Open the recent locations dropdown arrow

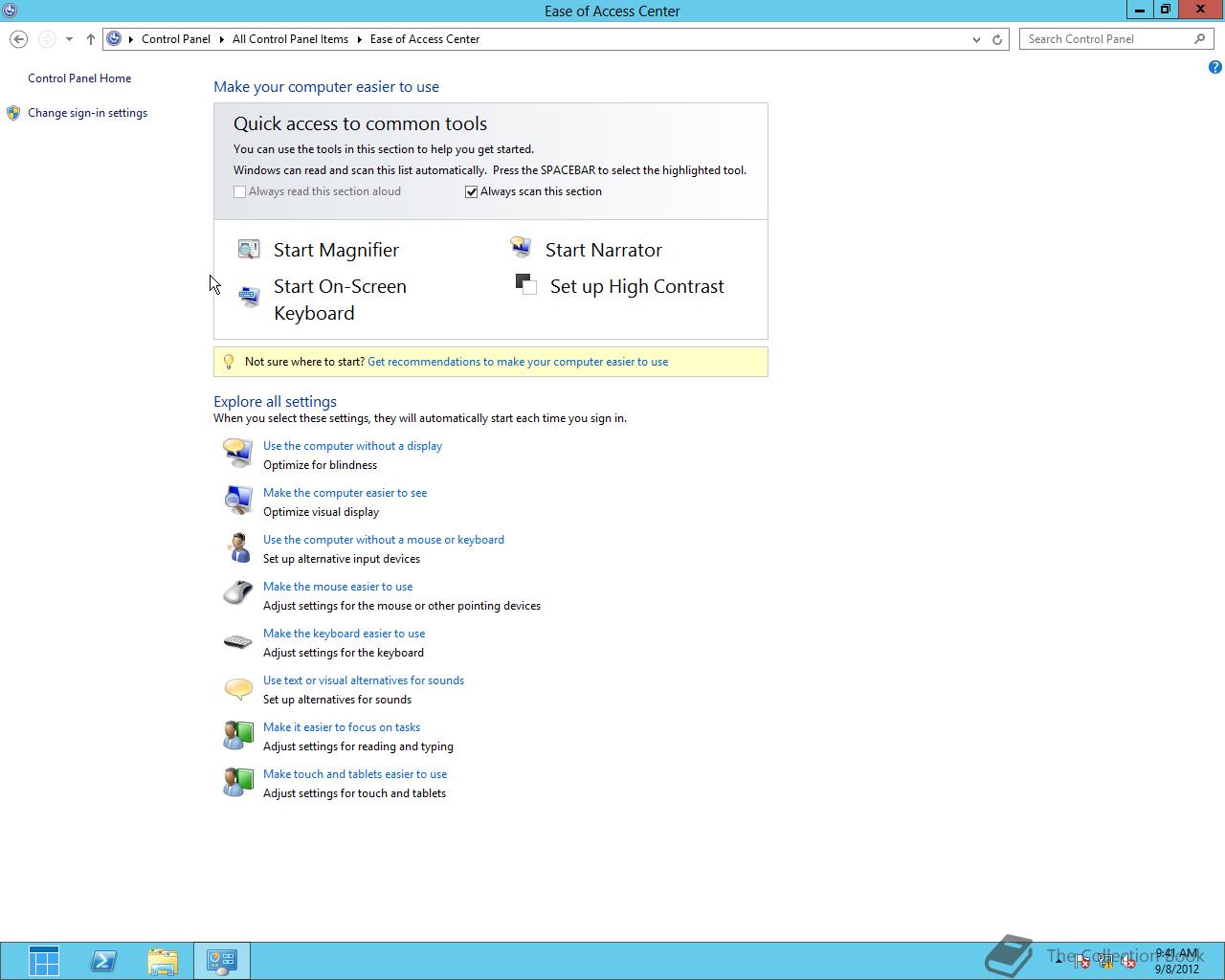69,39
